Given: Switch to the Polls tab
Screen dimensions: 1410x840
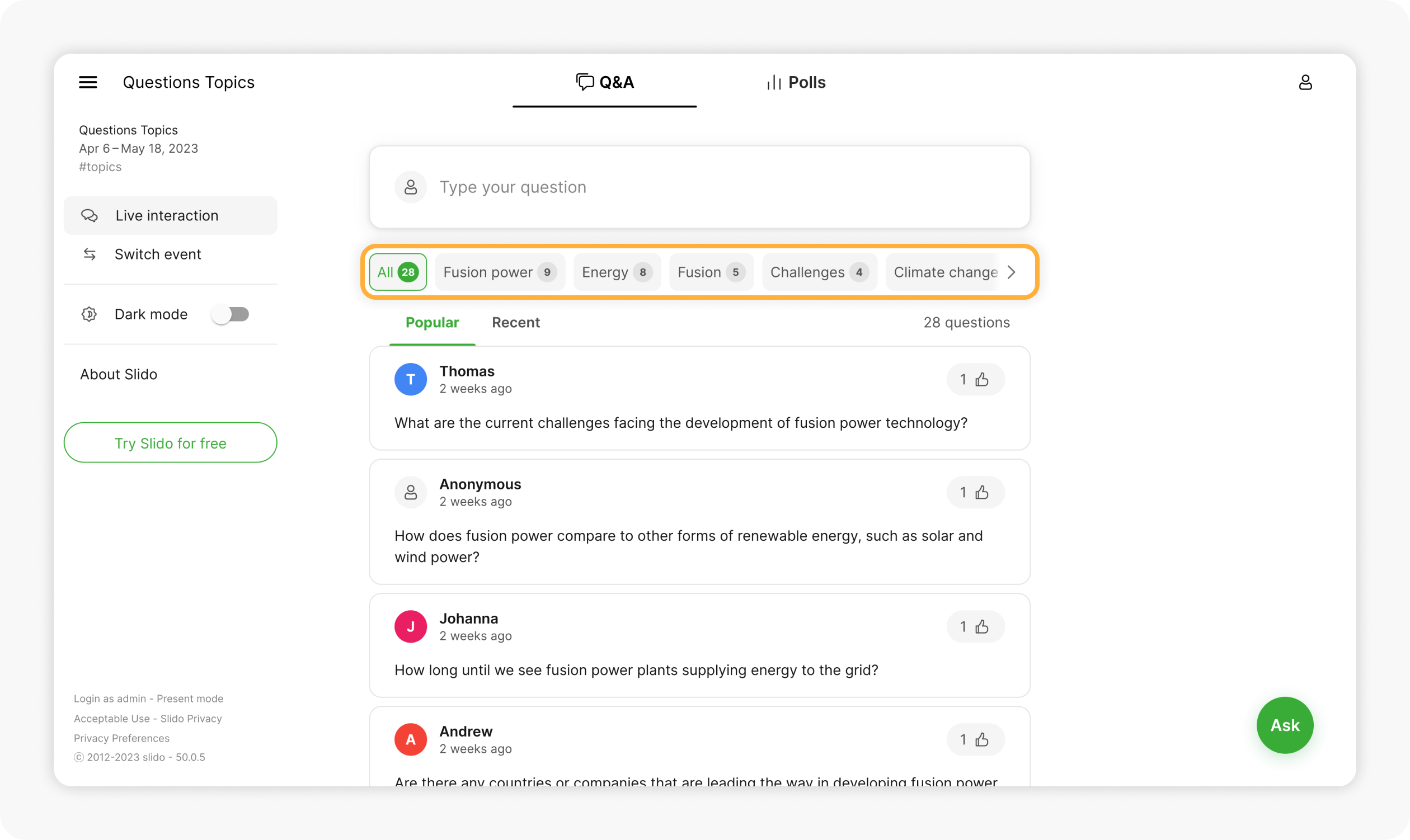Looking at the screenshot, I should point(796,83).
